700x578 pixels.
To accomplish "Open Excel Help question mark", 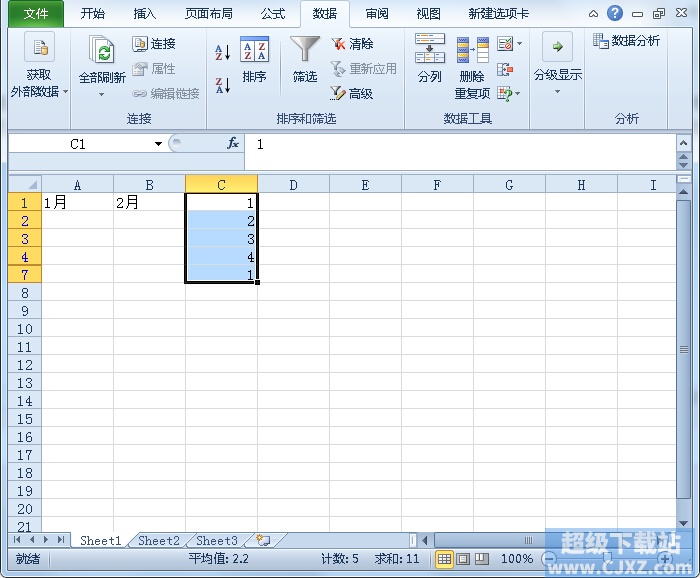I will tap(615, 13).
